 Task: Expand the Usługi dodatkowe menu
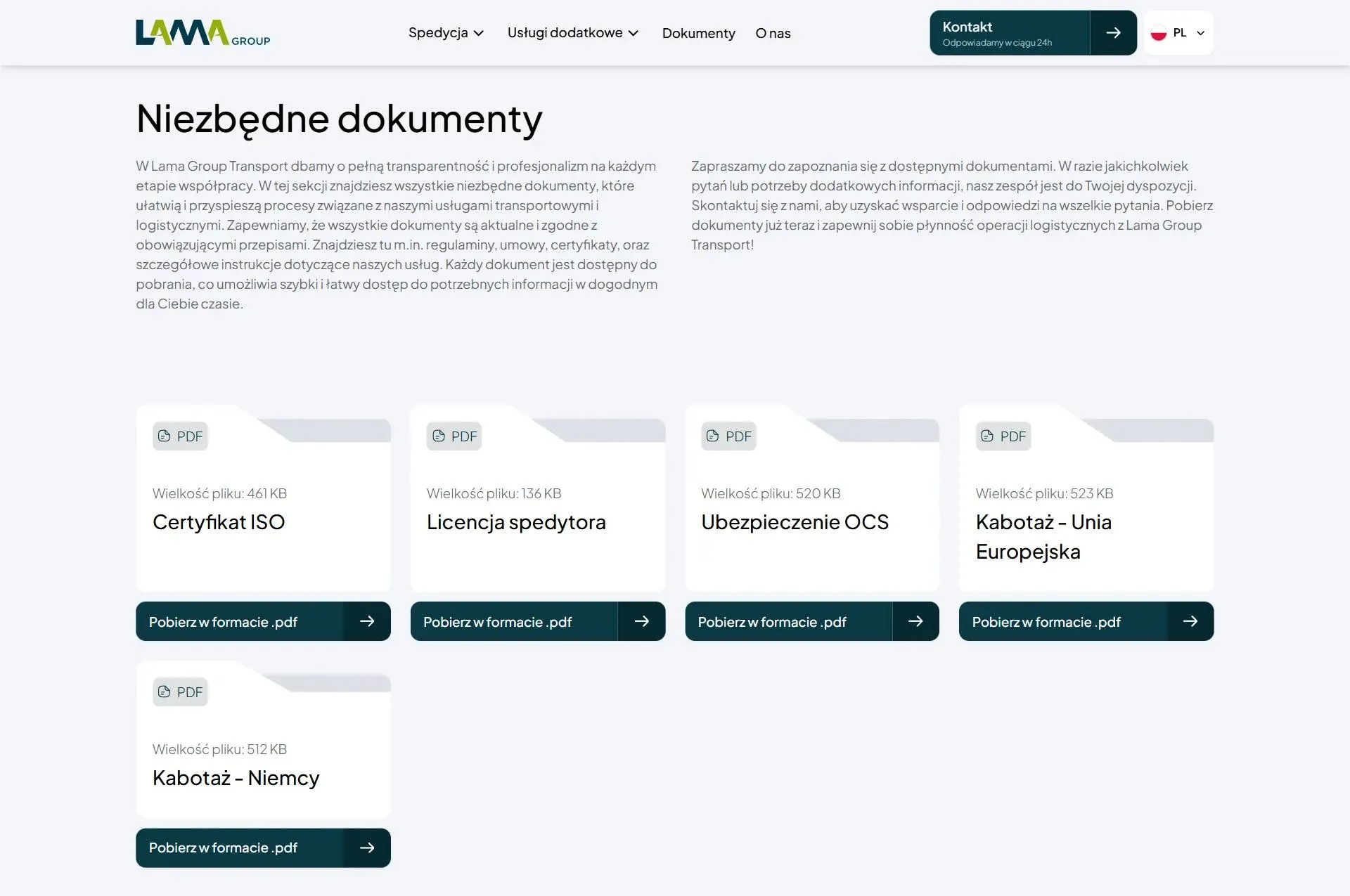572,33
